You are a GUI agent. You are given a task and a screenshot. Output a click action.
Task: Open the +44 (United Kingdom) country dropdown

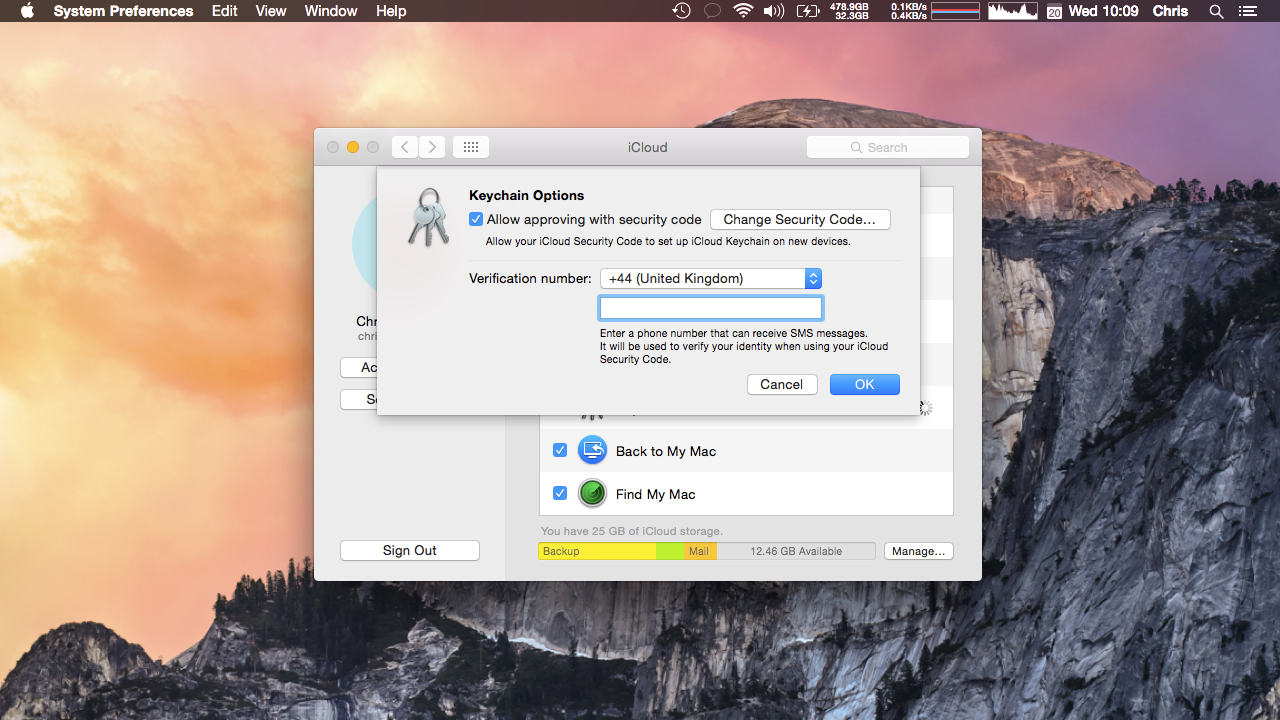tap(711, 279)
